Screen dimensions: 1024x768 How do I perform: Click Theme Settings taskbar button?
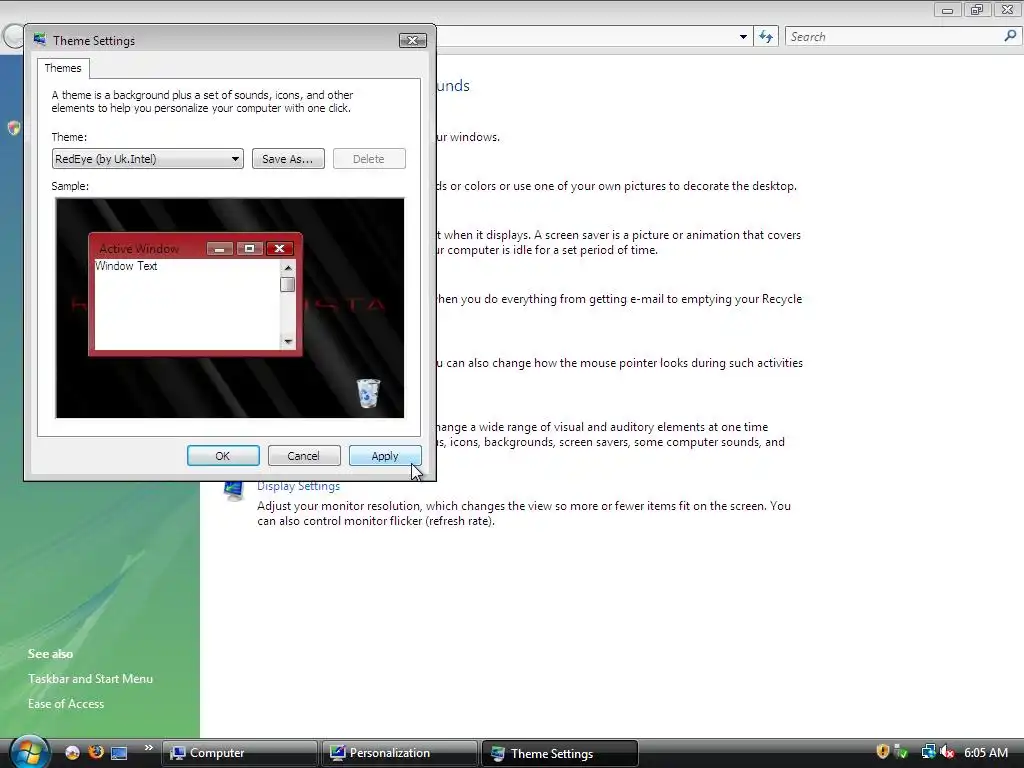(x=559, y=754)
